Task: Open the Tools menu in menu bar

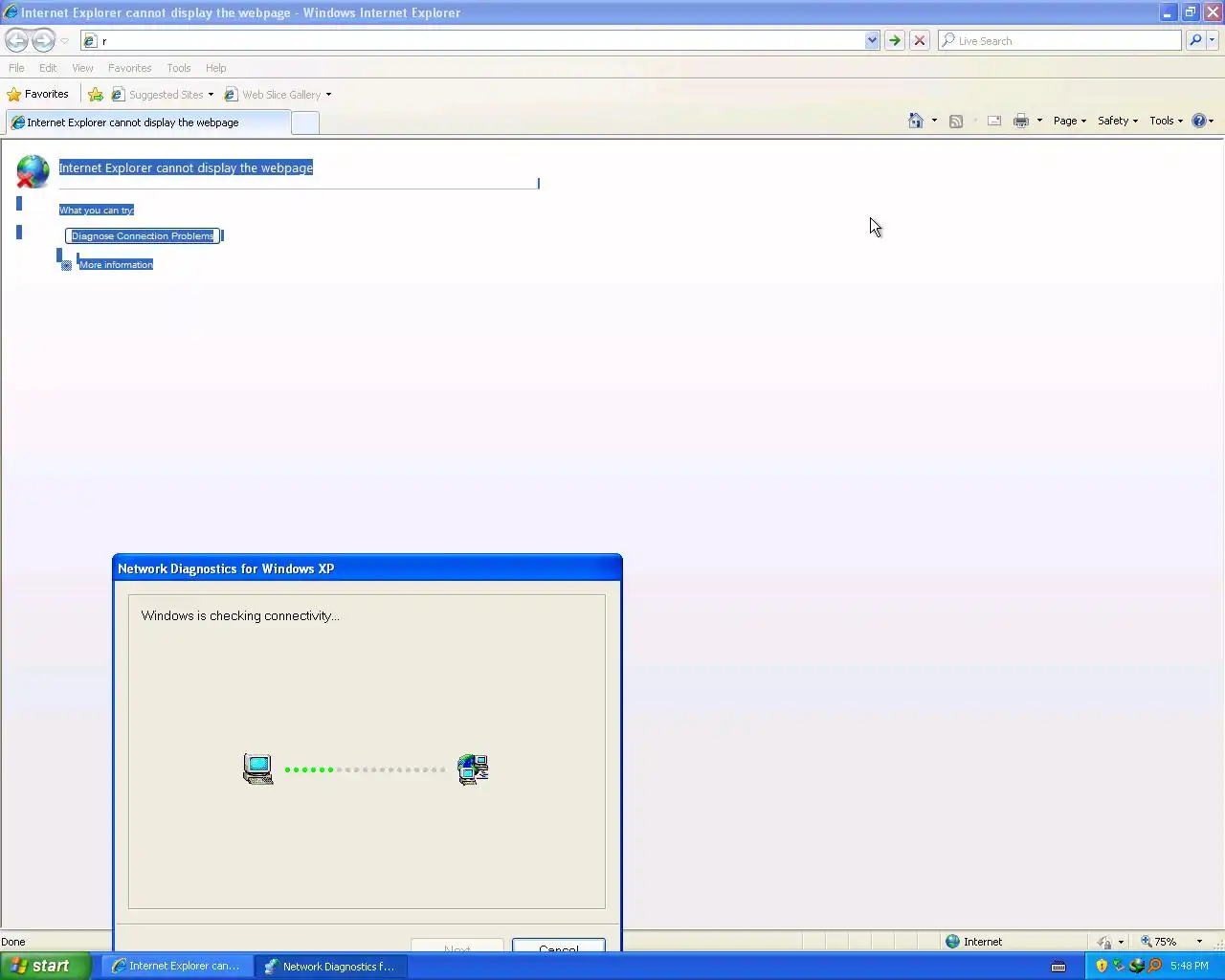Action: point(178,68)
